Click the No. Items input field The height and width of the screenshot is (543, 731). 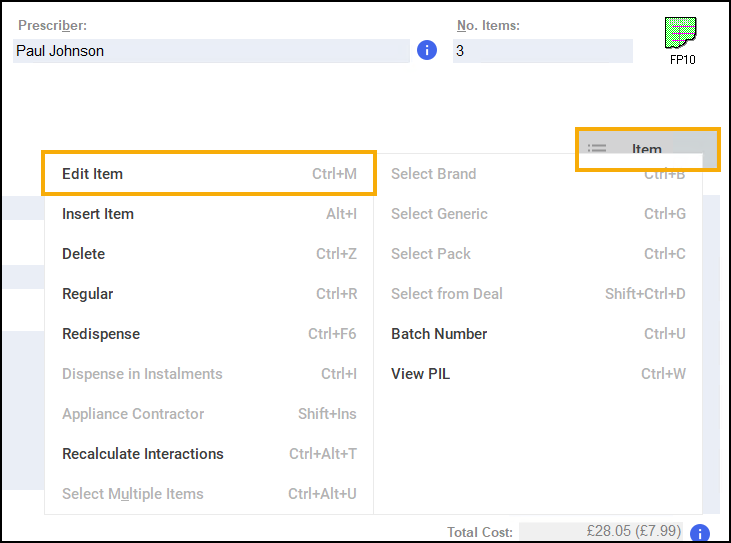[x=542, y=51]
